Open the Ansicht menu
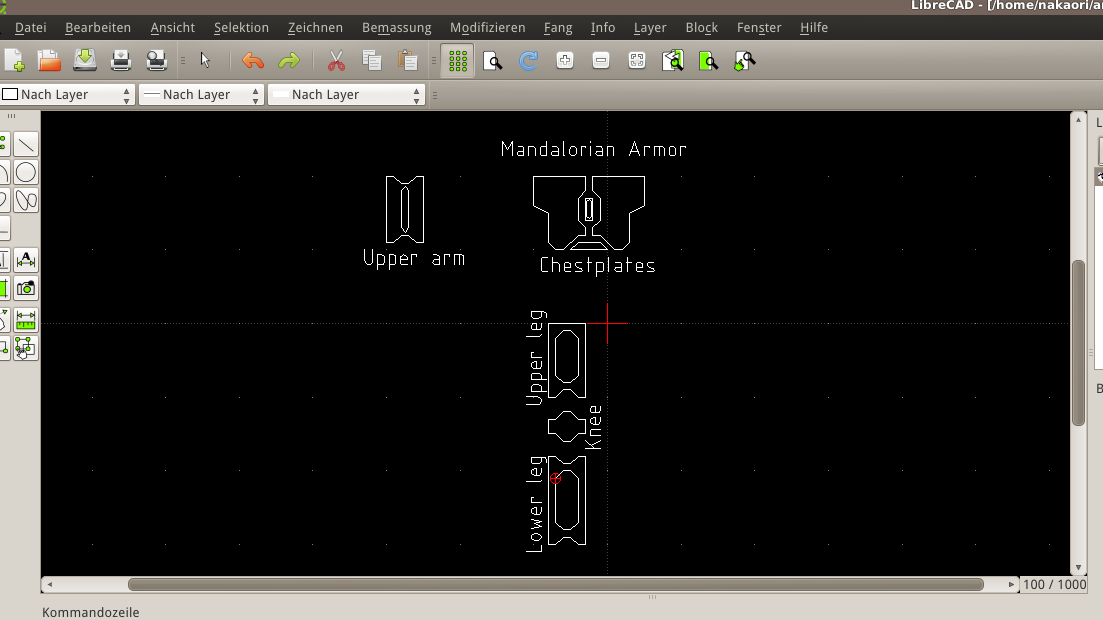Viewport: 1103px width, 620px height. [x=172, y=27]
